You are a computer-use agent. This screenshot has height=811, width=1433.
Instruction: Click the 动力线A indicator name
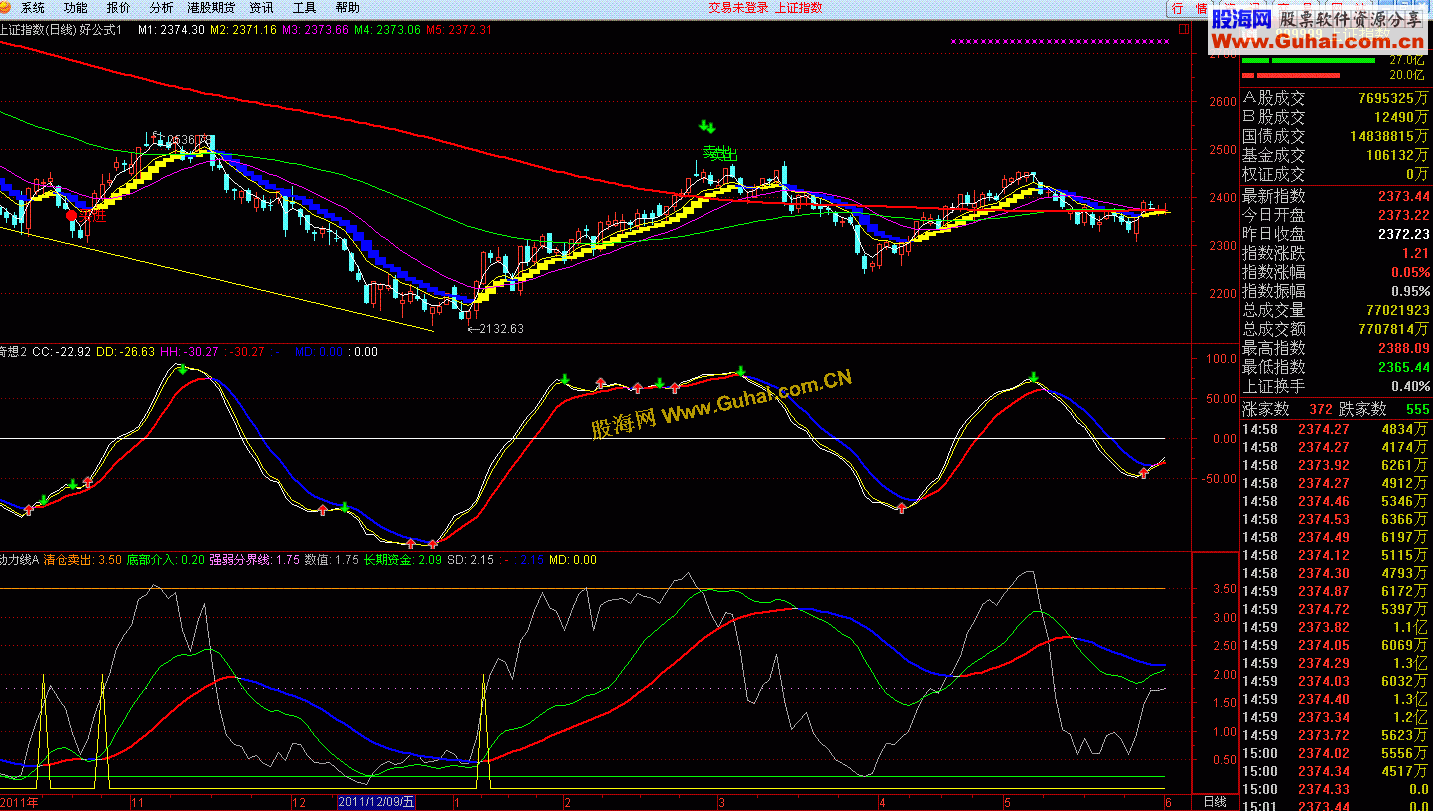pyautogui.click(x=19, y=560)
